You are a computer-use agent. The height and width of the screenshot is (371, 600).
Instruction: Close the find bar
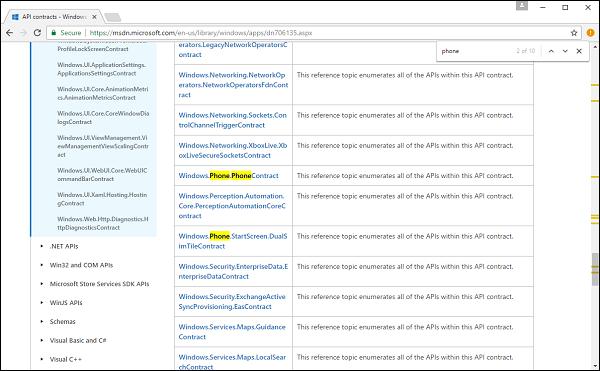(579, 51)
